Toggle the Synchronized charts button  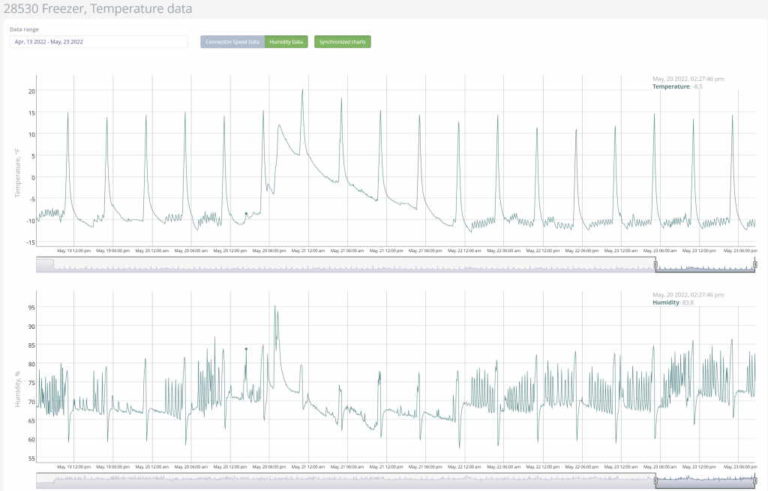342,42
